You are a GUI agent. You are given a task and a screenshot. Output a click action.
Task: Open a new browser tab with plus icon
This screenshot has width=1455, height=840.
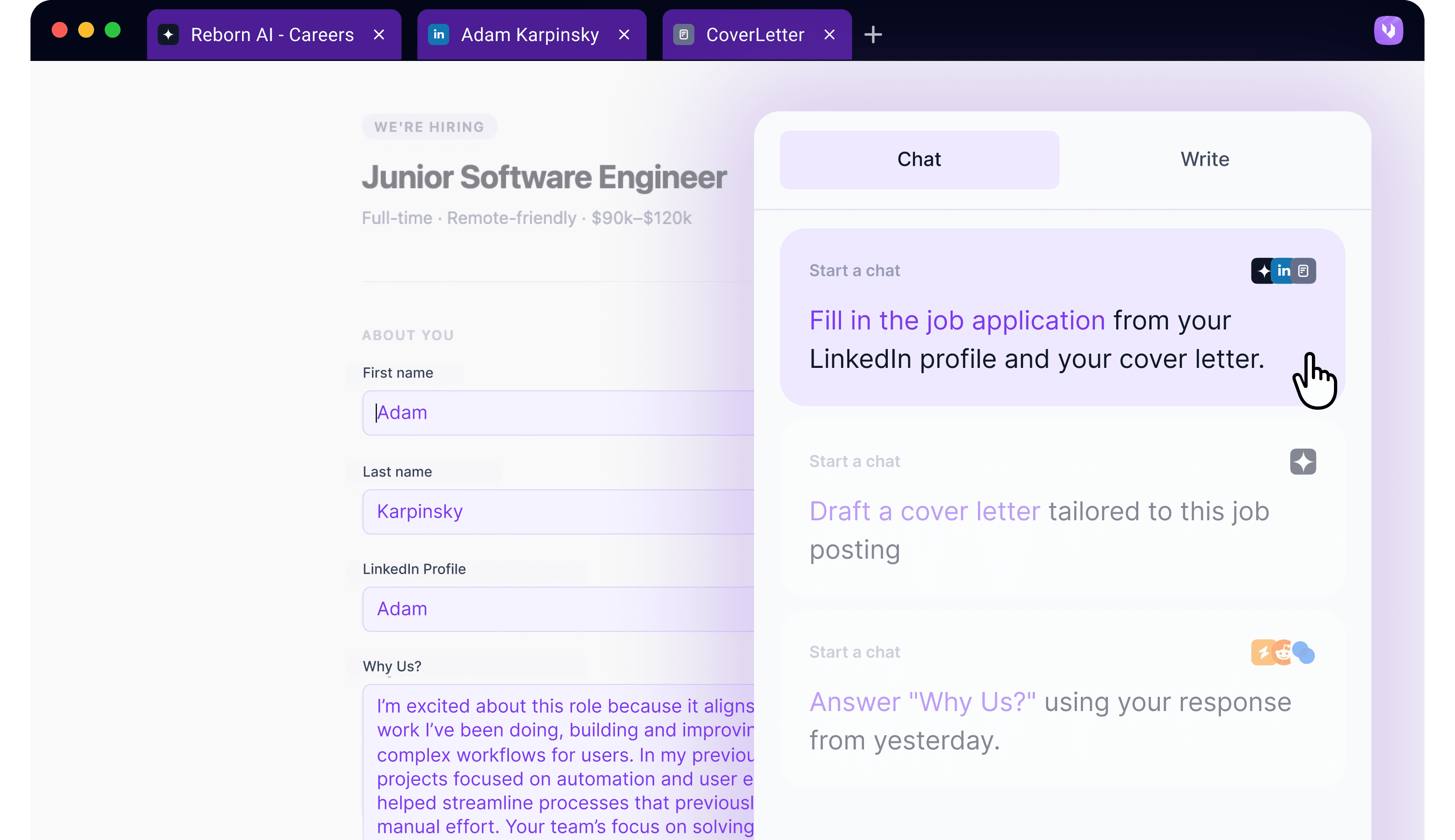tap(873, 34)
